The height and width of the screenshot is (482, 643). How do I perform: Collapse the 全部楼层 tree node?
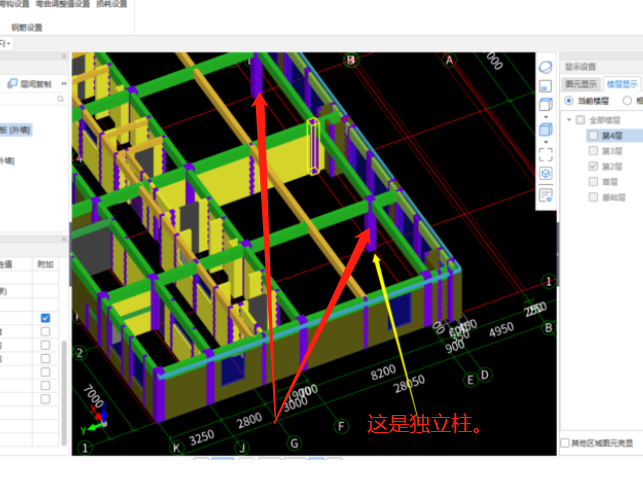tap(569, 120)
